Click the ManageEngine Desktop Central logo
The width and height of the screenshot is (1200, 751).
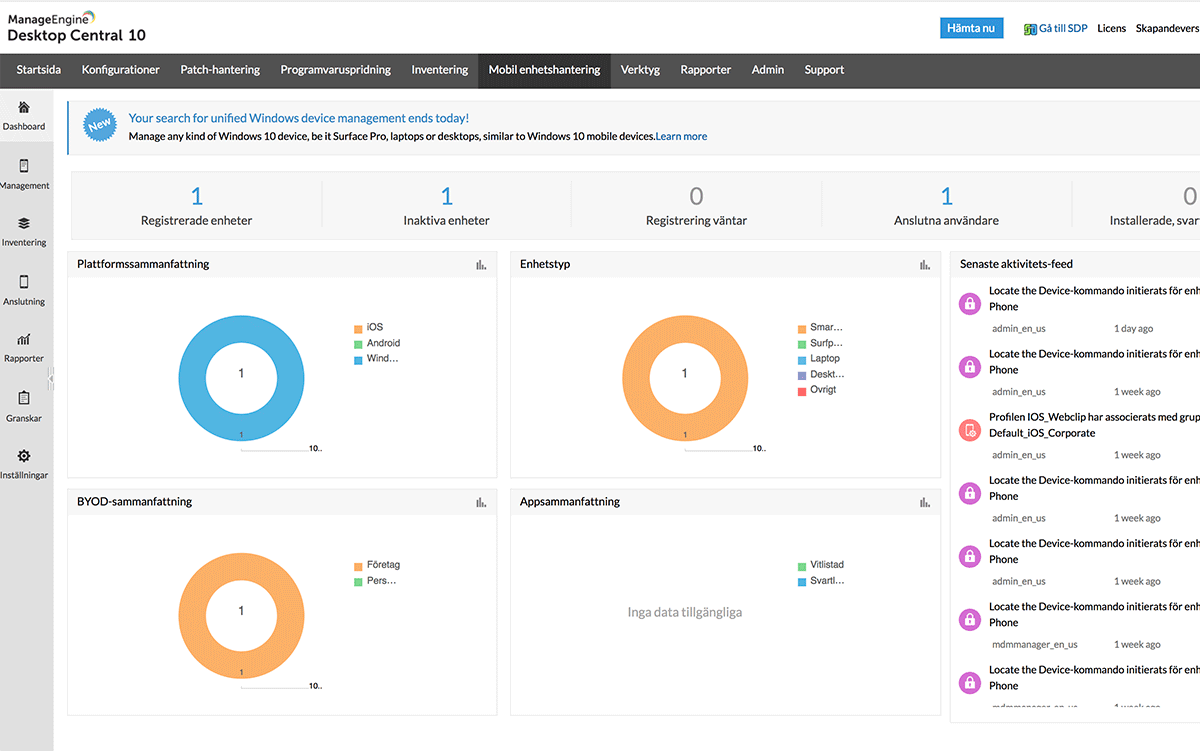(76, 26)
